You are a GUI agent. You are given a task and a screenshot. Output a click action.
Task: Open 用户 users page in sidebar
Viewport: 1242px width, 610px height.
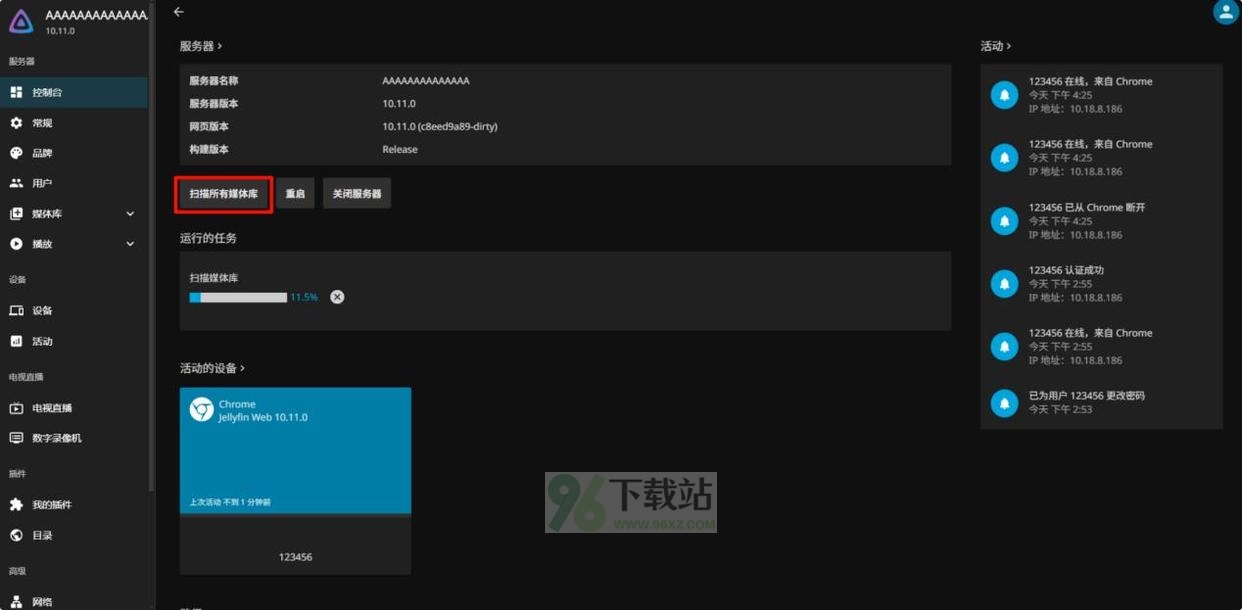click(42, 183)
